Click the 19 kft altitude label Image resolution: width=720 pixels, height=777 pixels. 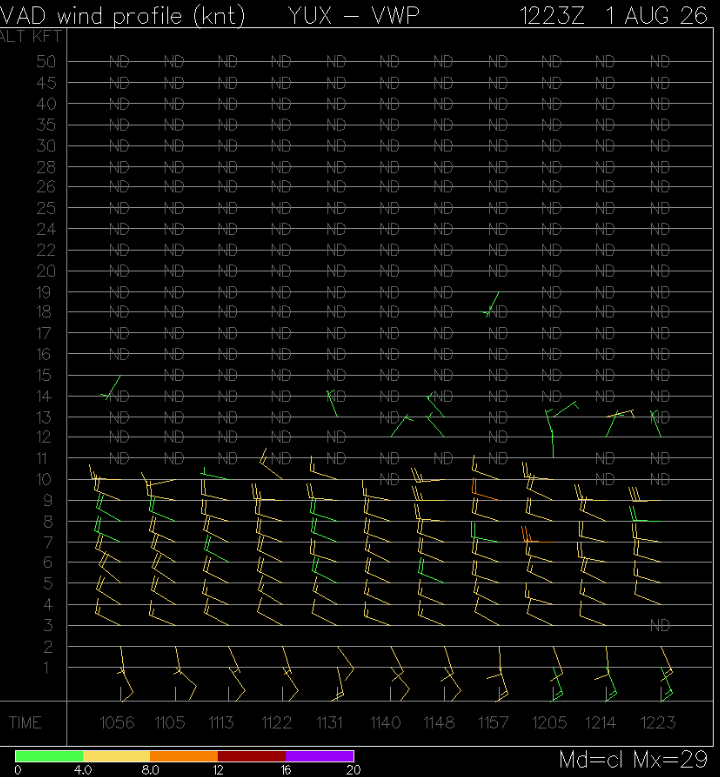44,292
